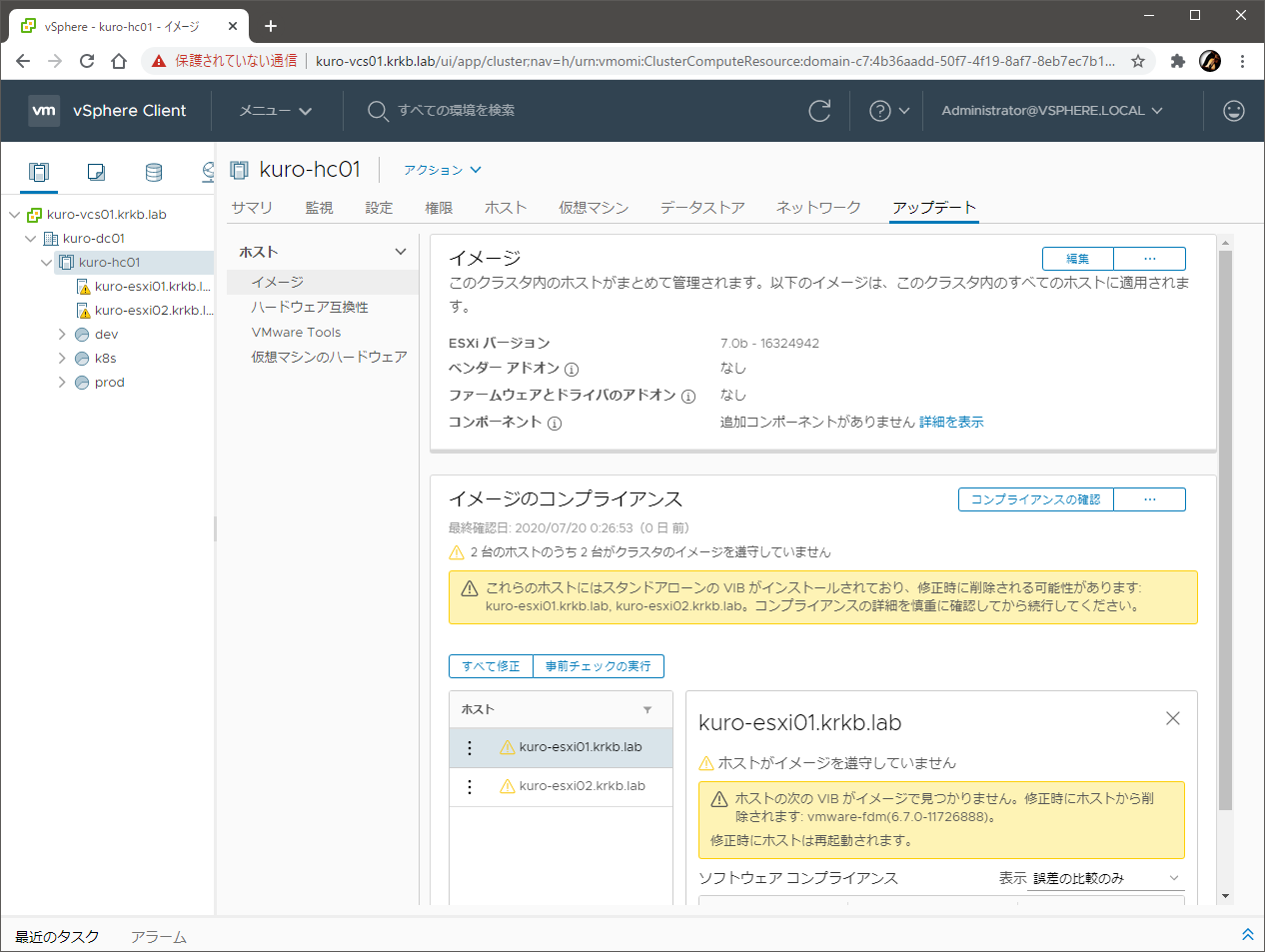Open the 誤差の比較のみ display dropdown

pyautogui.click(x=1105, y=878)
